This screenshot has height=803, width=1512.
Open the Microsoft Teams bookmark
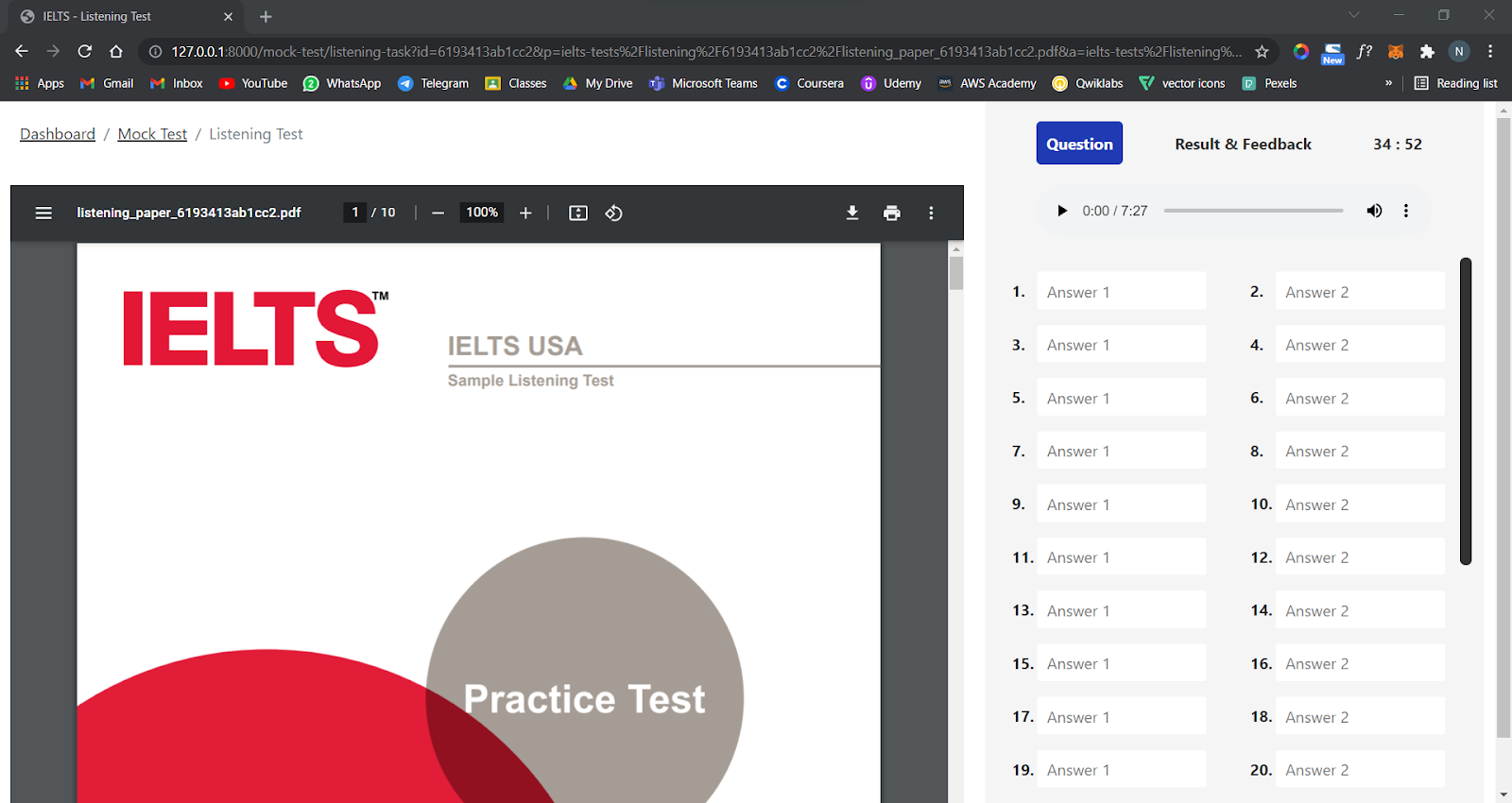click(703, 83)
